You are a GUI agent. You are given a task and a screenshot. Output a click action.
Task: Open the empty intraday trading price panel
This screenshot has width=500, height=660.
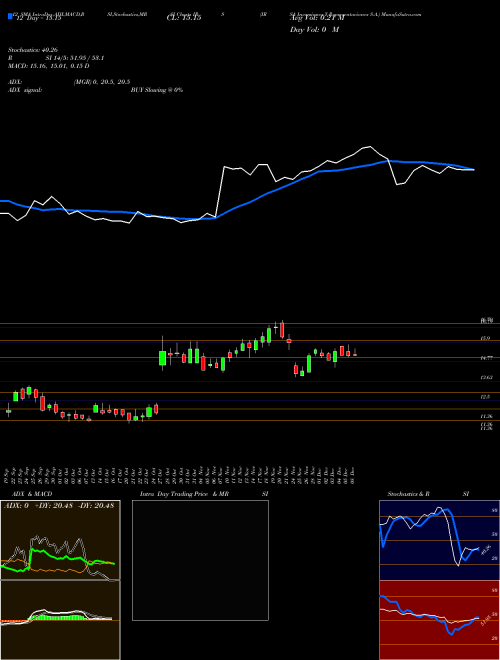[x=200, y=560]
